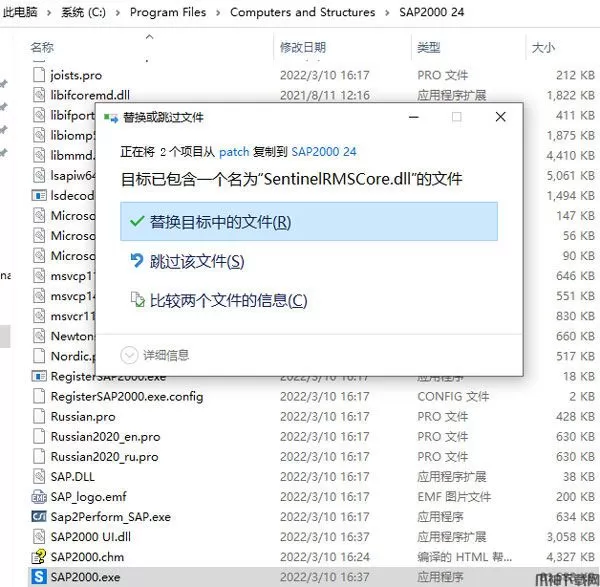Select file name Russian2020_ru.pro
The height and width of the screenshot is (587, 600).
104,457
